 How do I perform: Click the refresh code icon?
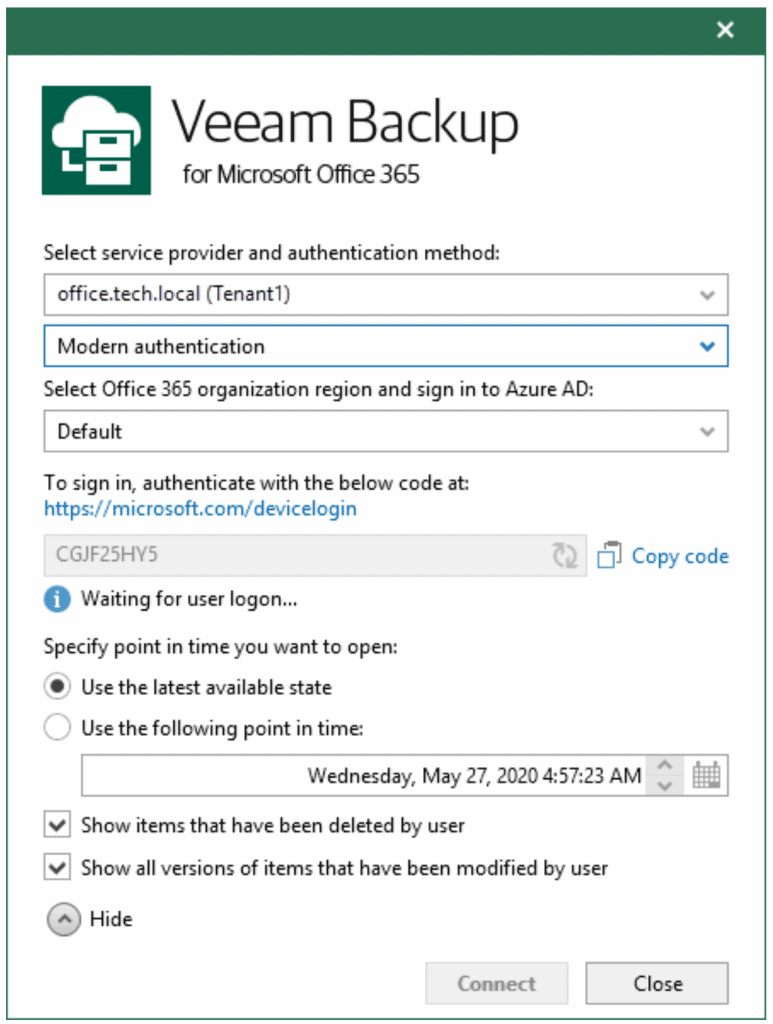point(565,555)
